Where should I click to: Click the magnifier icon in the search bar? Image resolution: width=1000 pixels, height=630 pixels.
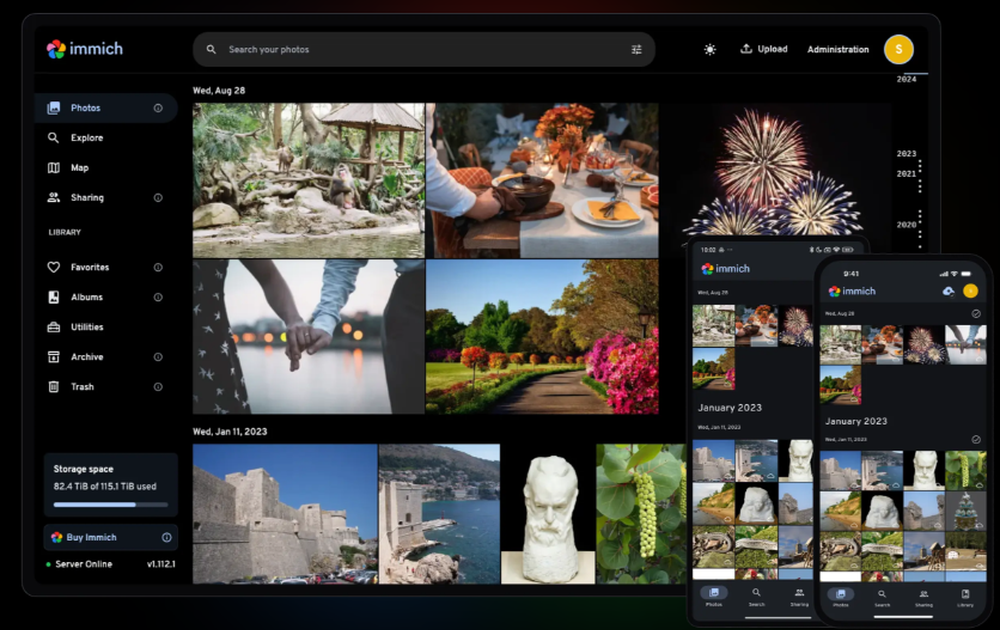tap(211, 49)
